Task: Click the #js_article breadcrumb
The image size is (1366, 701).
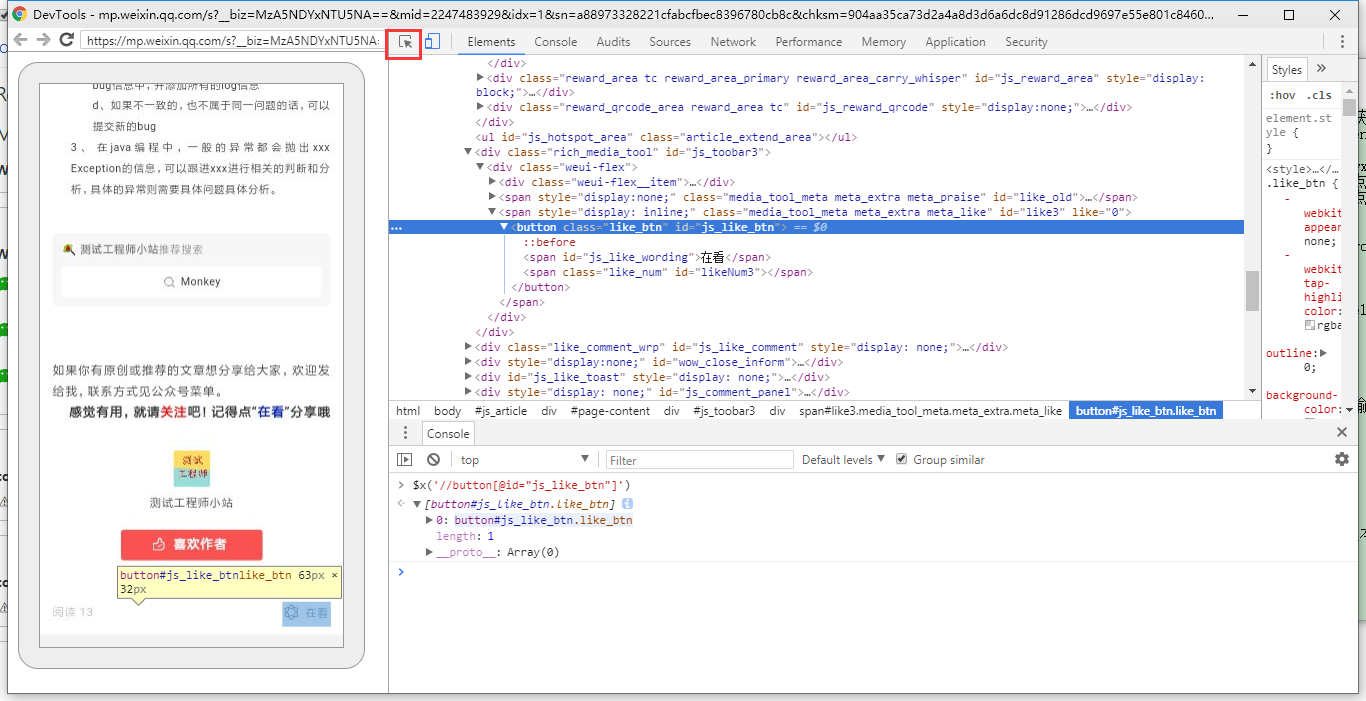Action: click(500, 411)
